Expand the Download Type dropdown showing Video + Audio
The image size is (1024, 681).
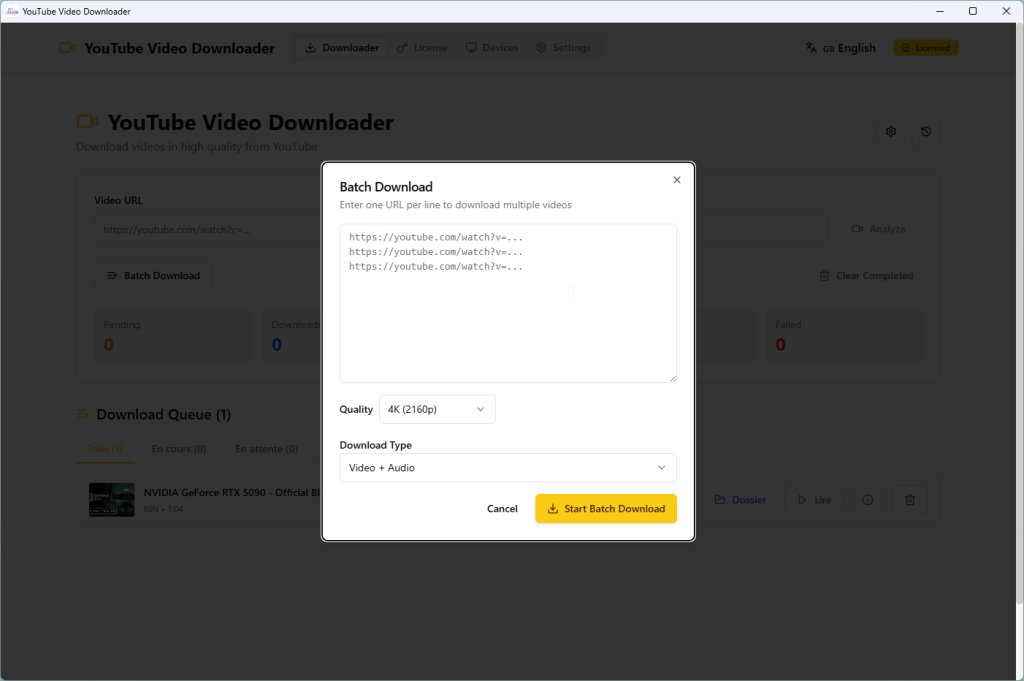(x=508, y=467)
